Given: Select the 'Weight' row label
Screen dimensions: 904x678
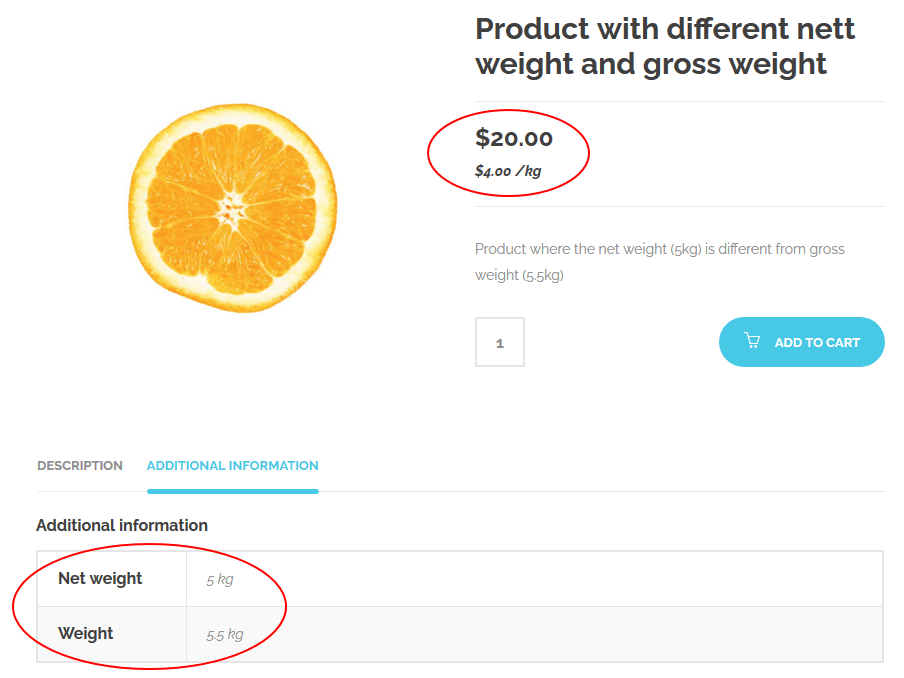Looking at the screenshot, I should pos(86,634).
